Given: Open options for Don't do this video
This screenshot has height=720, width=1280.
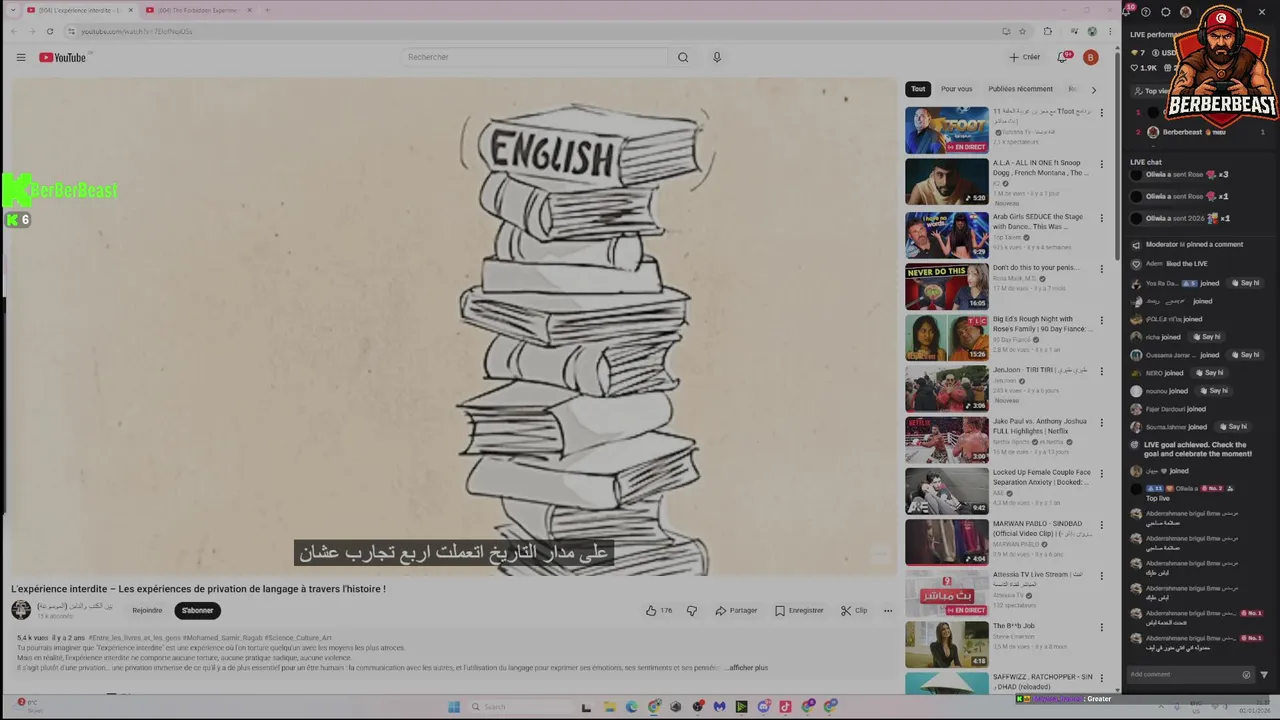Looking at the screenshot, I should [1102, 269].
